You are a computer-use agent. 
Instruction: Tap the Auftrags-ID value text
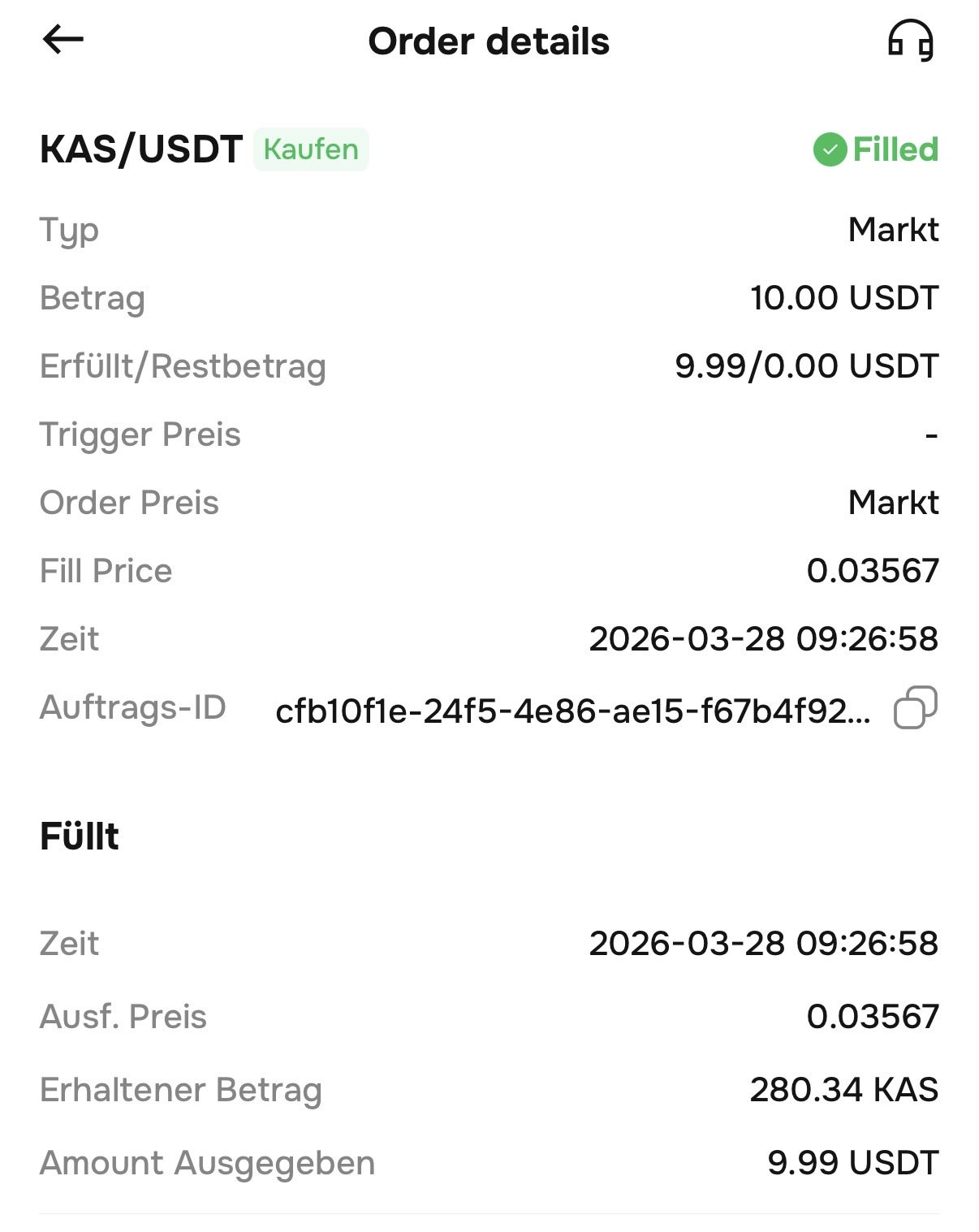pos(572,711)
